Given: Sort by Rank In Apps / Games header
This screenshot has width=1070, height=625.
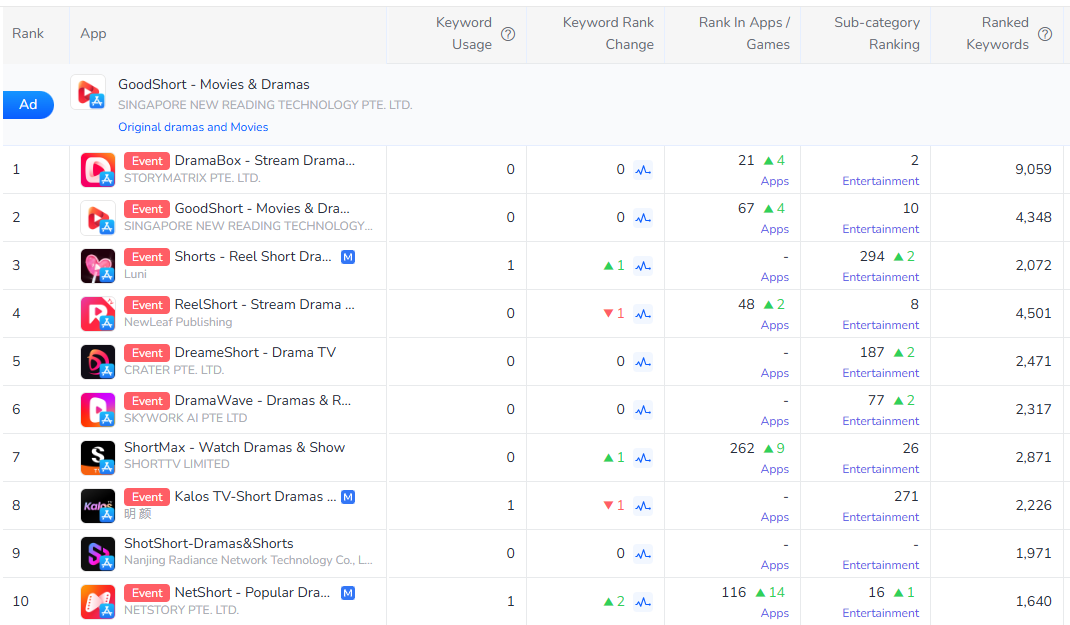Looking at the screenshot, I should (744, 33).
